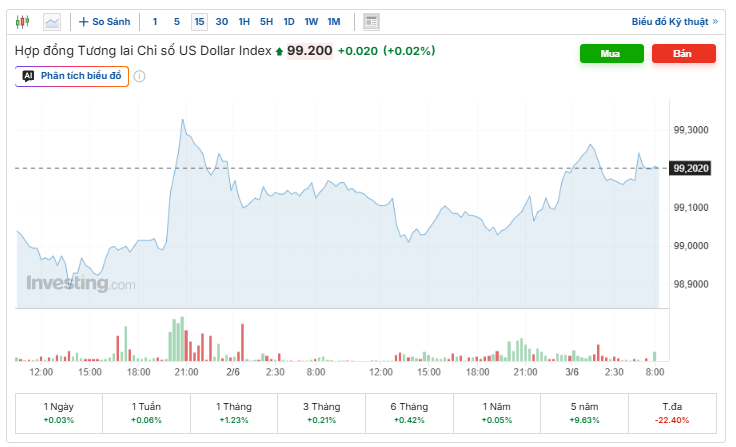Select the 1H interval

pyautogui.click(x=244, y=22)
